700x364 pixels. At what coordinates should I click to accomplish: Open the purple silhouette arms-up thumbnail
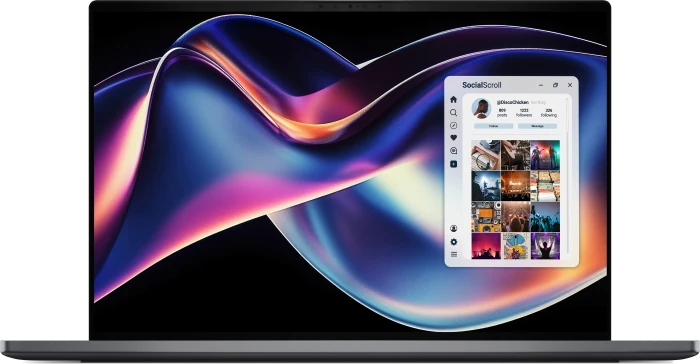(x=545, y=246)
